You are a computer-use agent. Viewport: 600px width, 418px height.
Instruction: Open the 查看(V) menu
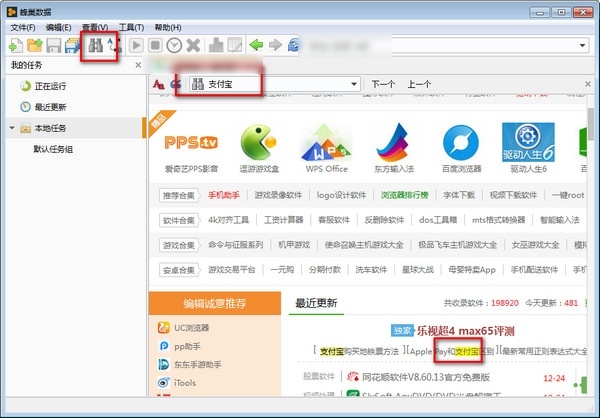95,28
